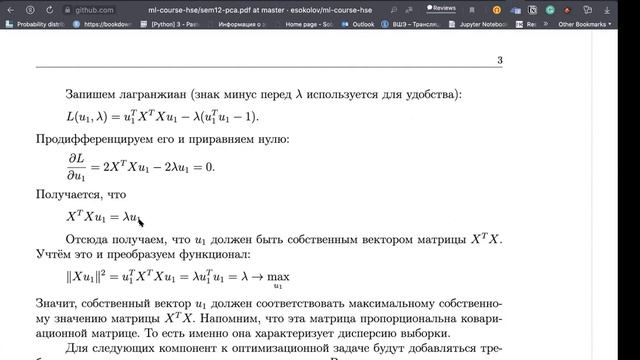640x360 pixels.
Task: Click the line starting Значит, собственный вектор
Action: tap(269, 304)
